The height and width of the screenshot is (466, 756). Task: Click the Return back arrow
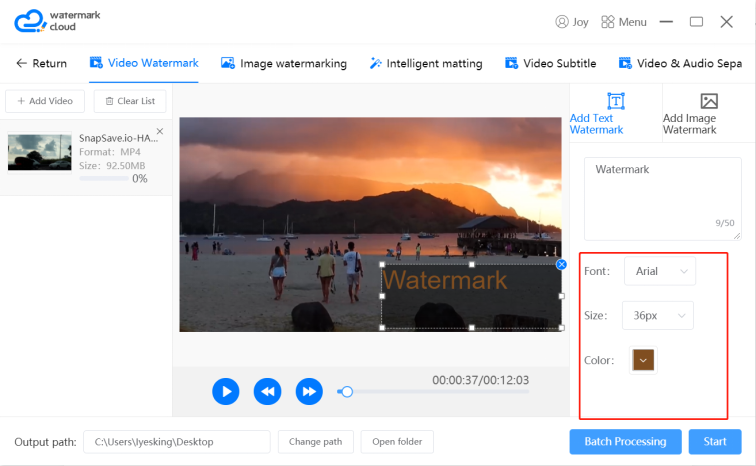pyautogui.click(x=21, y=63)
